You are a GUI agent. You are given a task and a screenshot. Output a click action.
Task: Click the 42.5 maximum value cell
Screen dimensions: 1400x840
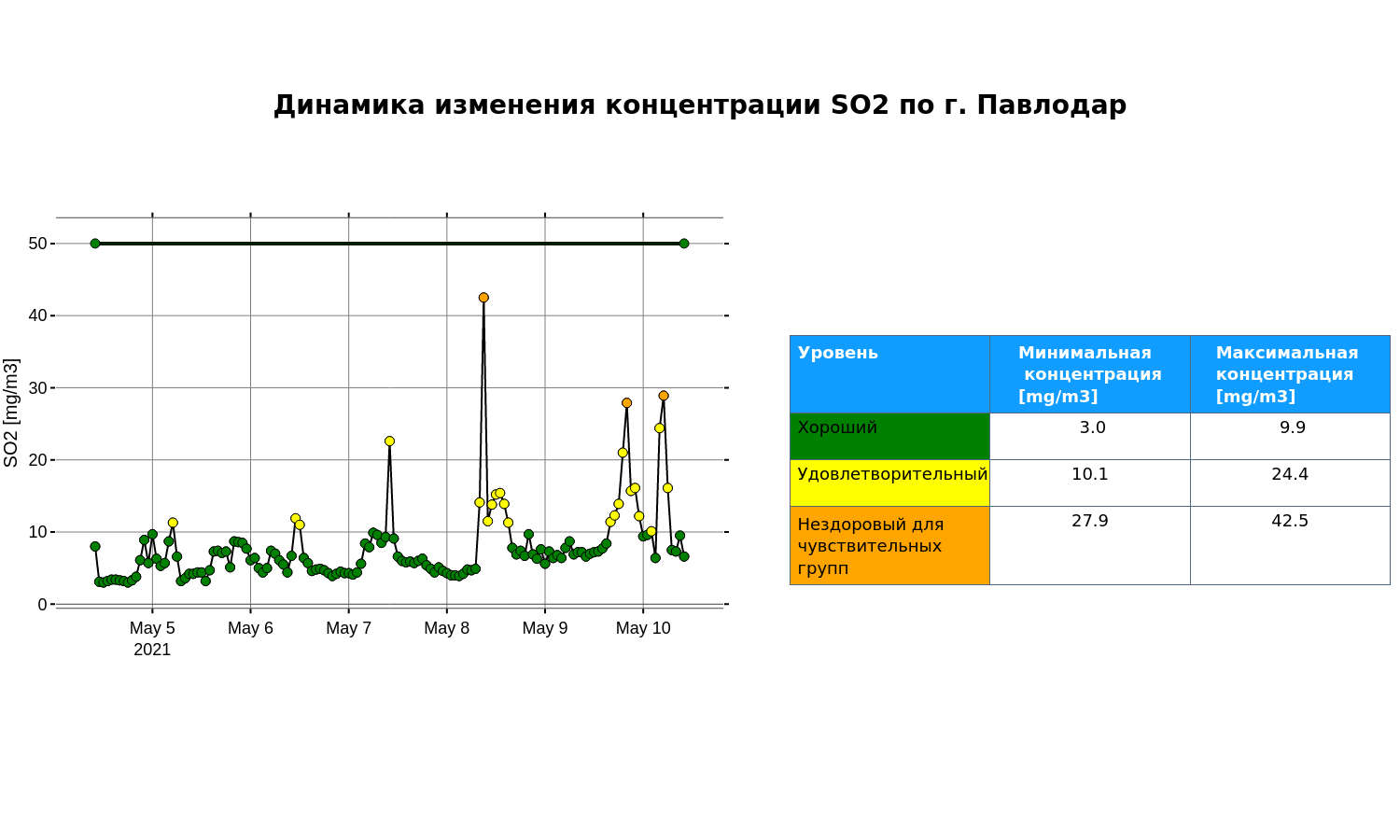click(x=1290, y=545)
